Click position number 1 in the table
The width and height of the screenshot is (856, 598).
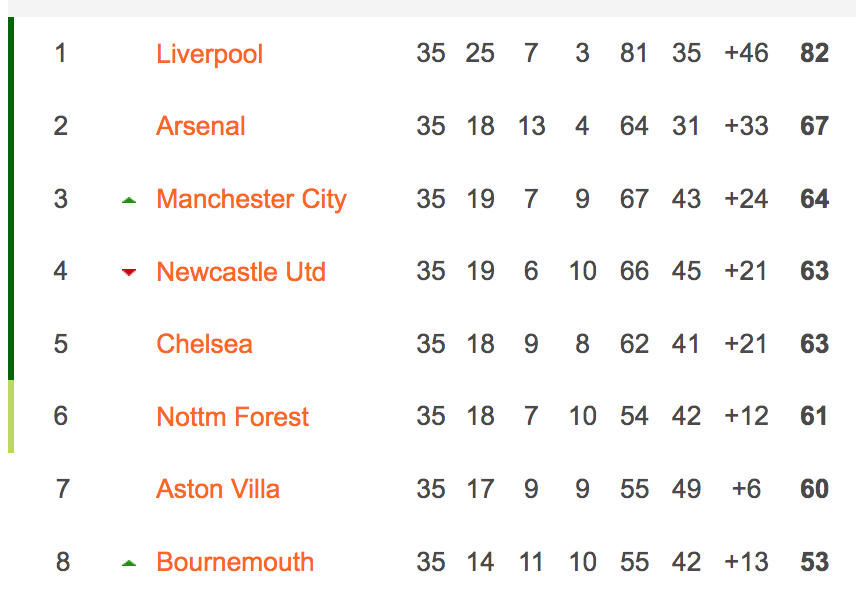61,54
